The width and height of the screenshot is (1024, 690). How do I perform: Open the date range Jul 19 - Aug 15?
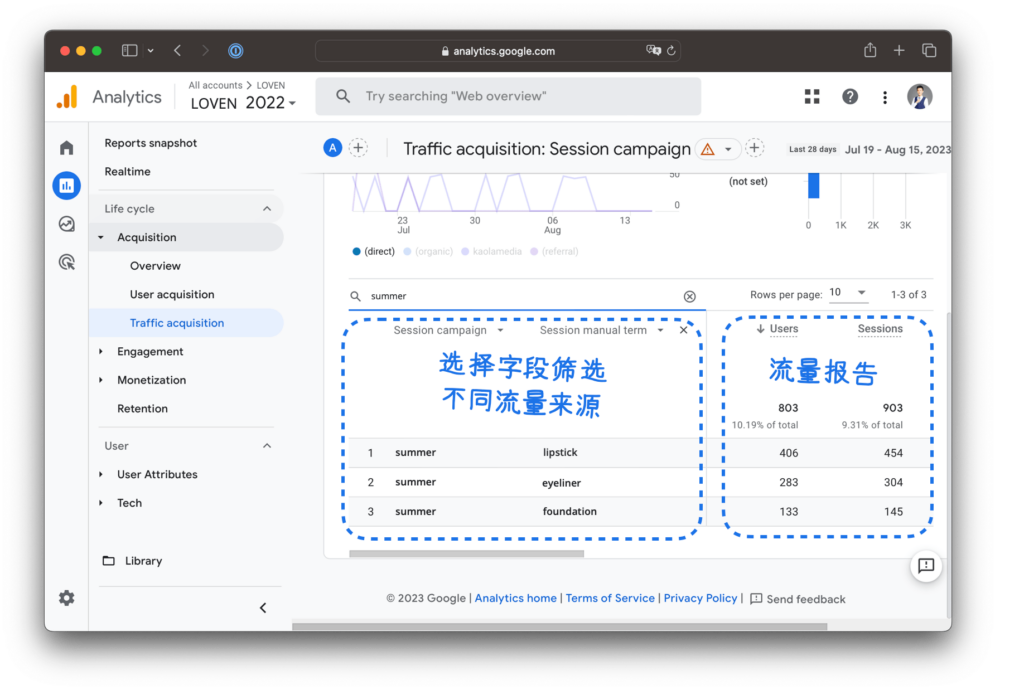[898, 149]
